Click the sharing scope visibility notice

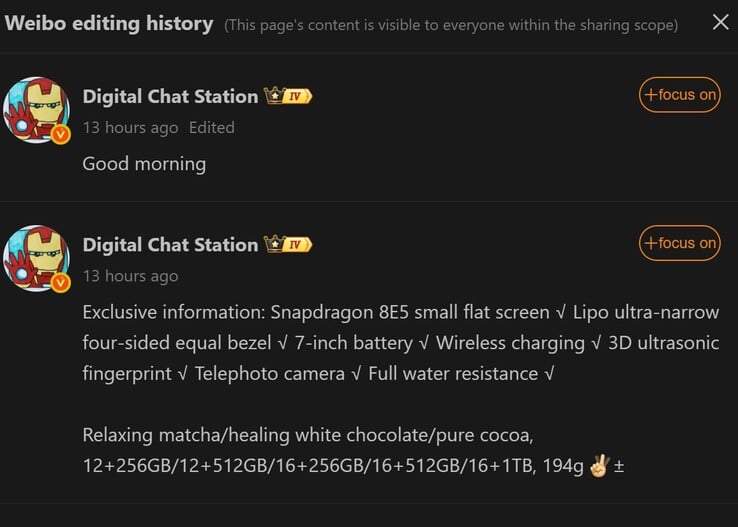pyautogui.click(x=451, y=24)
